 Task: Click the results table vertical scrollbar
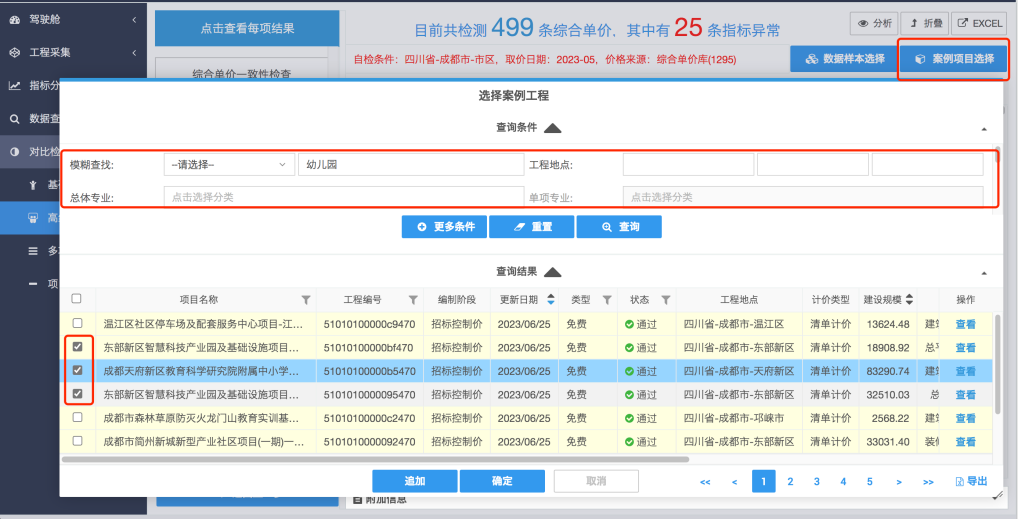click(x=998, y=364)
